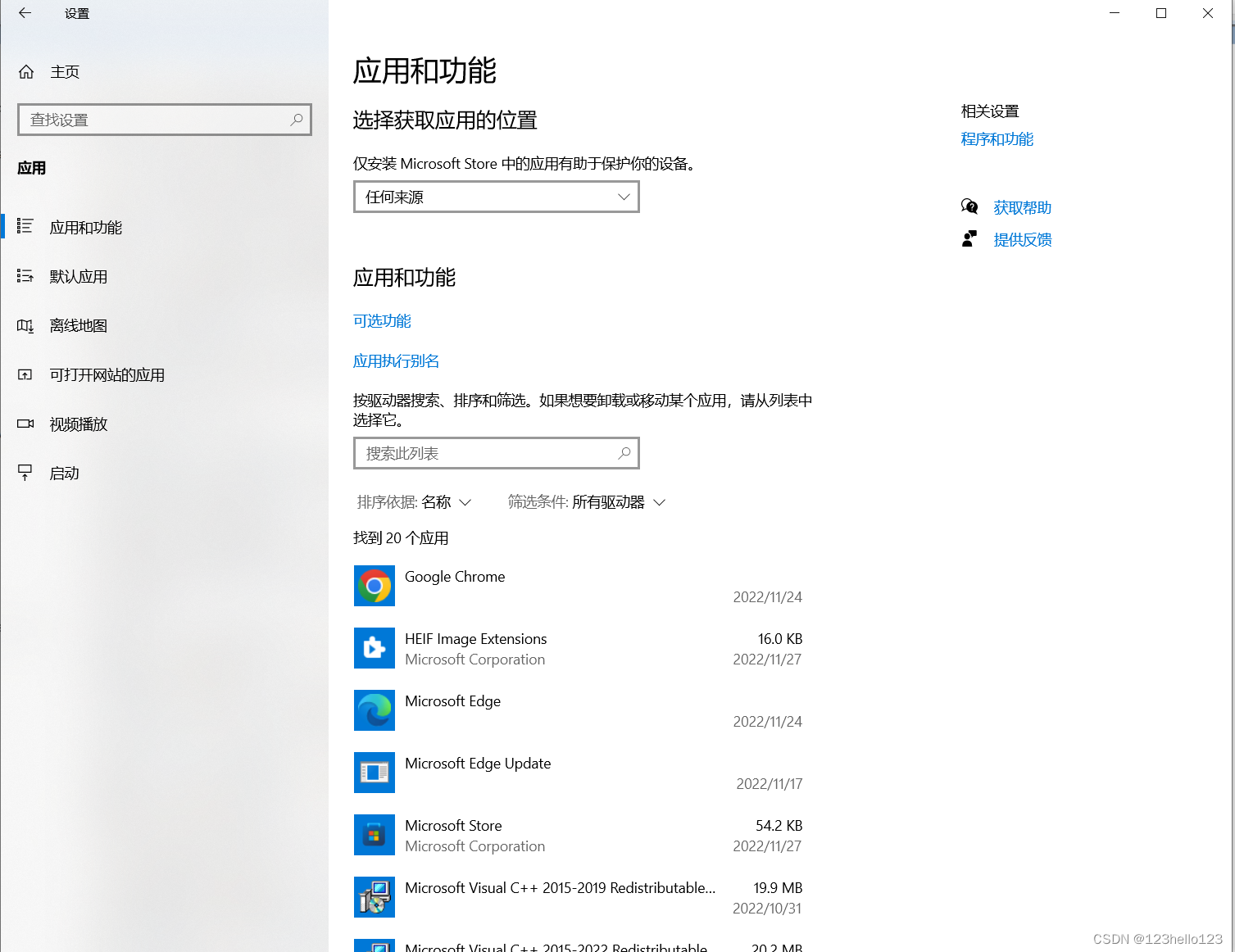Click the search icon in 搜索此列表 box
The height and width of the screenshot is (952, 1235).
coord(624,453)
